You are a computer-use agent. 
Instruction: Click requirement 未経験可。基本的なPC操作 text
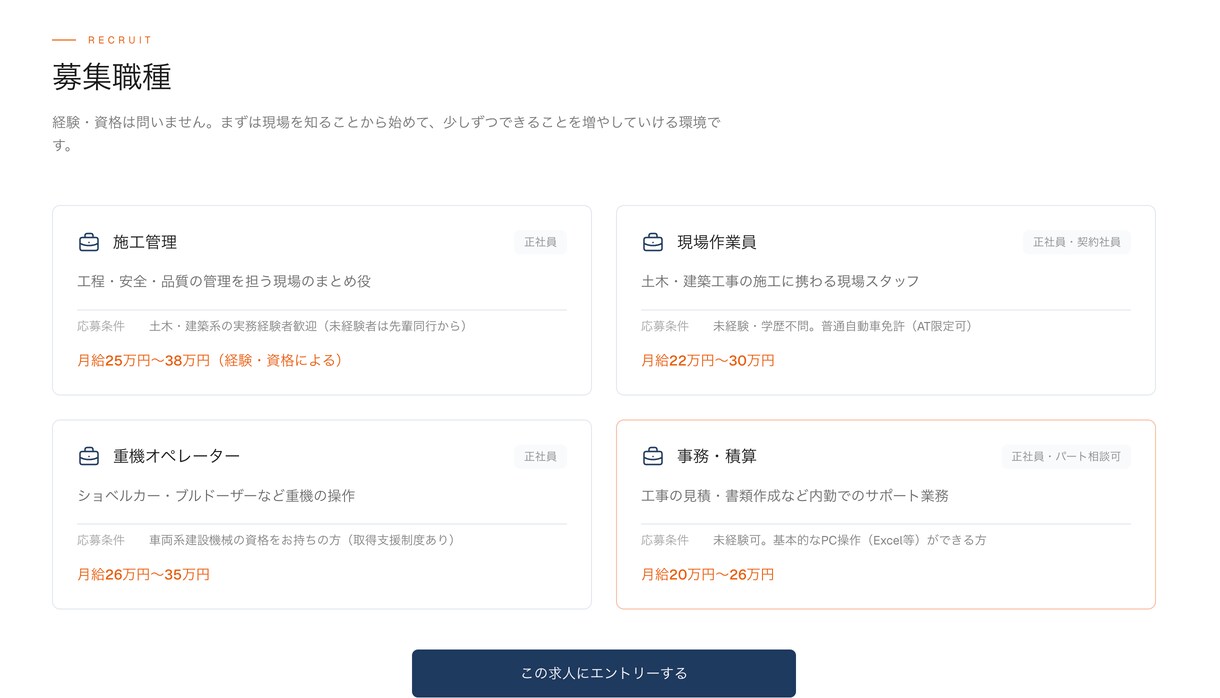850,540
